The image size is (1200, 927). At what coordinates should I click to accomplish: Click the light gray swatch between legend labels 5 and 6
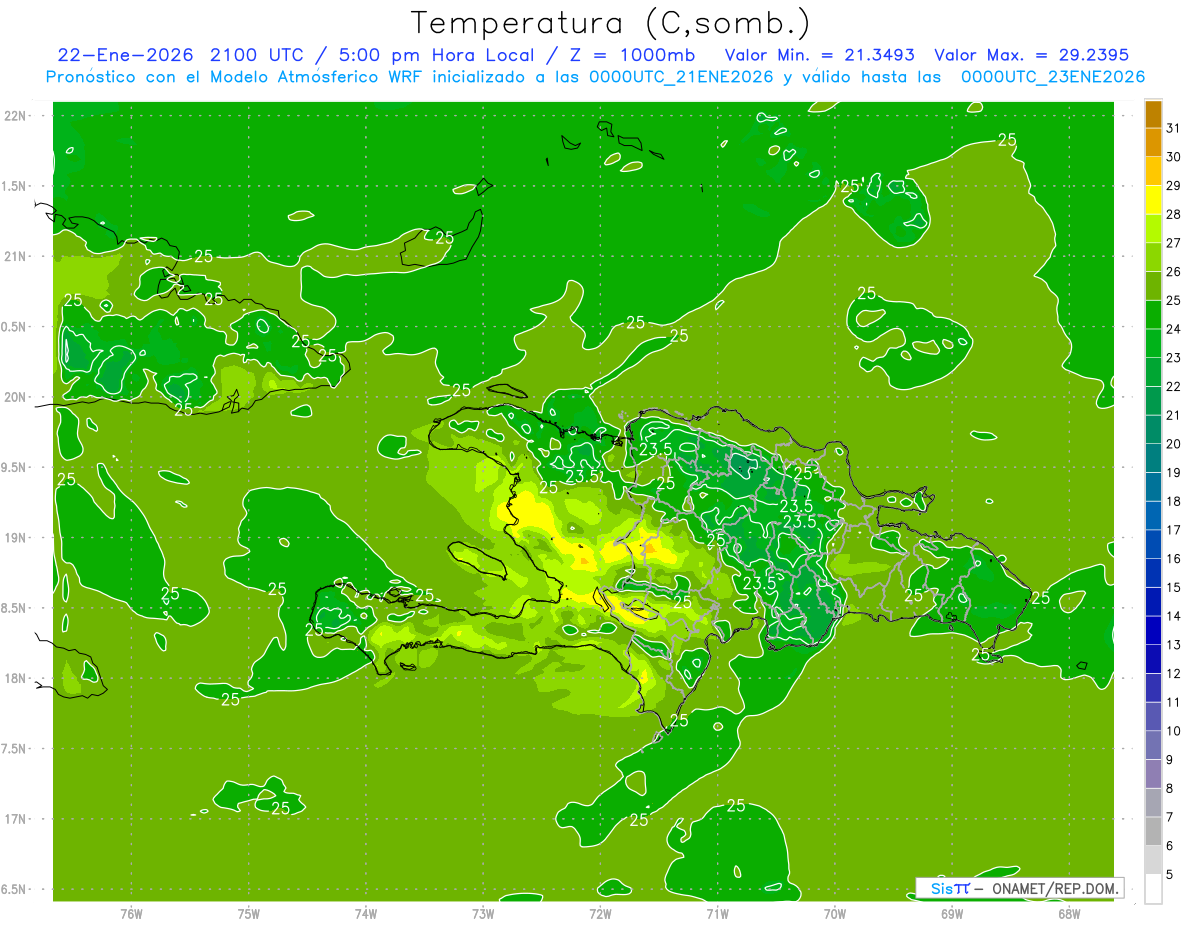[x=1153, y=860]
